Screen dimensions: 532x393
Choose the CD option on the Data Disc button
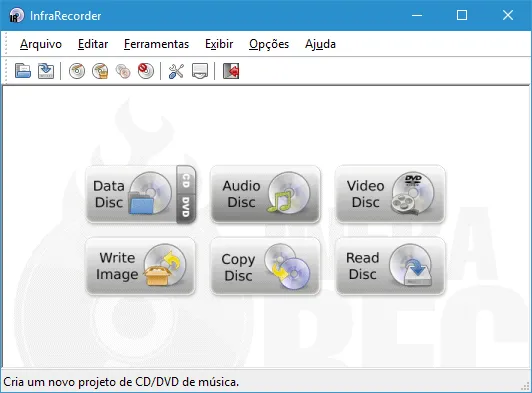pos(186,180)
